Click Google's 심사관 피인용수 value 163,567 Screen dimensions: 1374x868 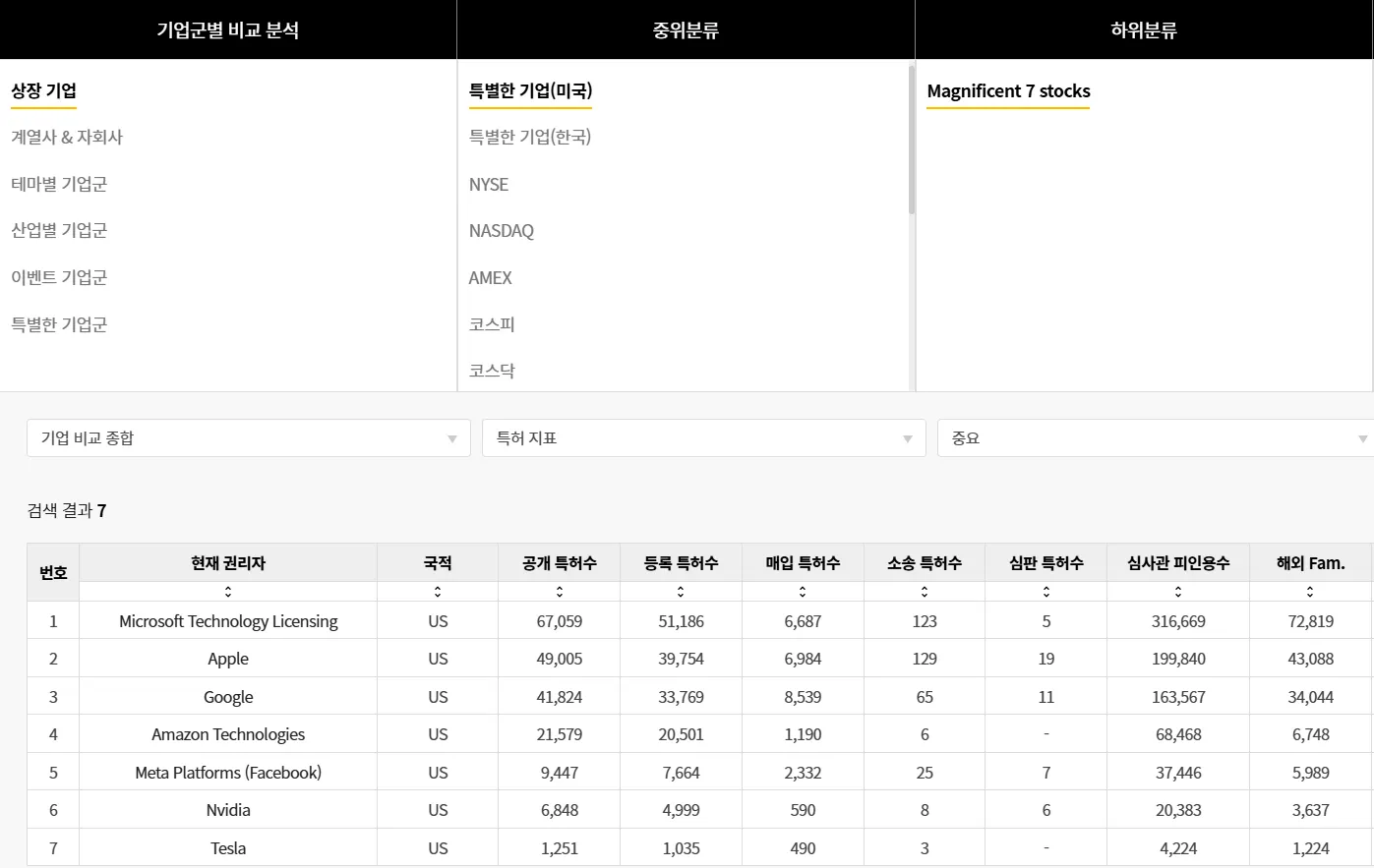[1178, 697]
